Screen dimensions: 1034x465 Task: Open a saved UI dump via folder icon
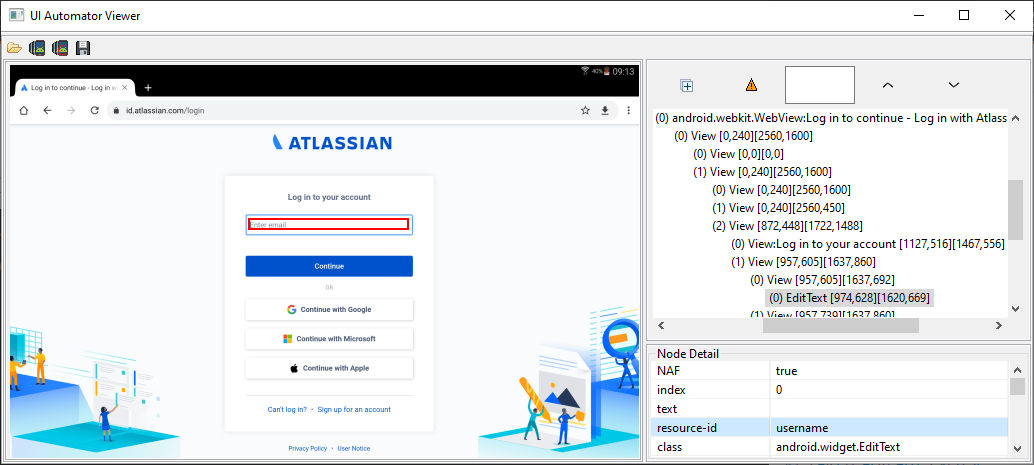pos(15,48)
